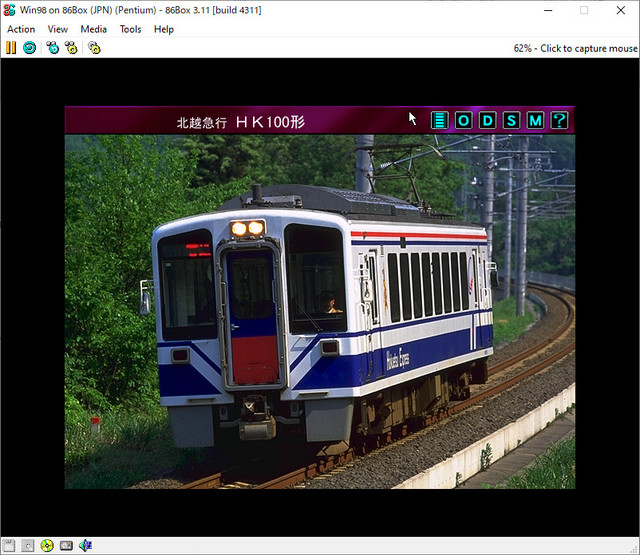
Task: Click the hard disk status icon
Action: 66,546
